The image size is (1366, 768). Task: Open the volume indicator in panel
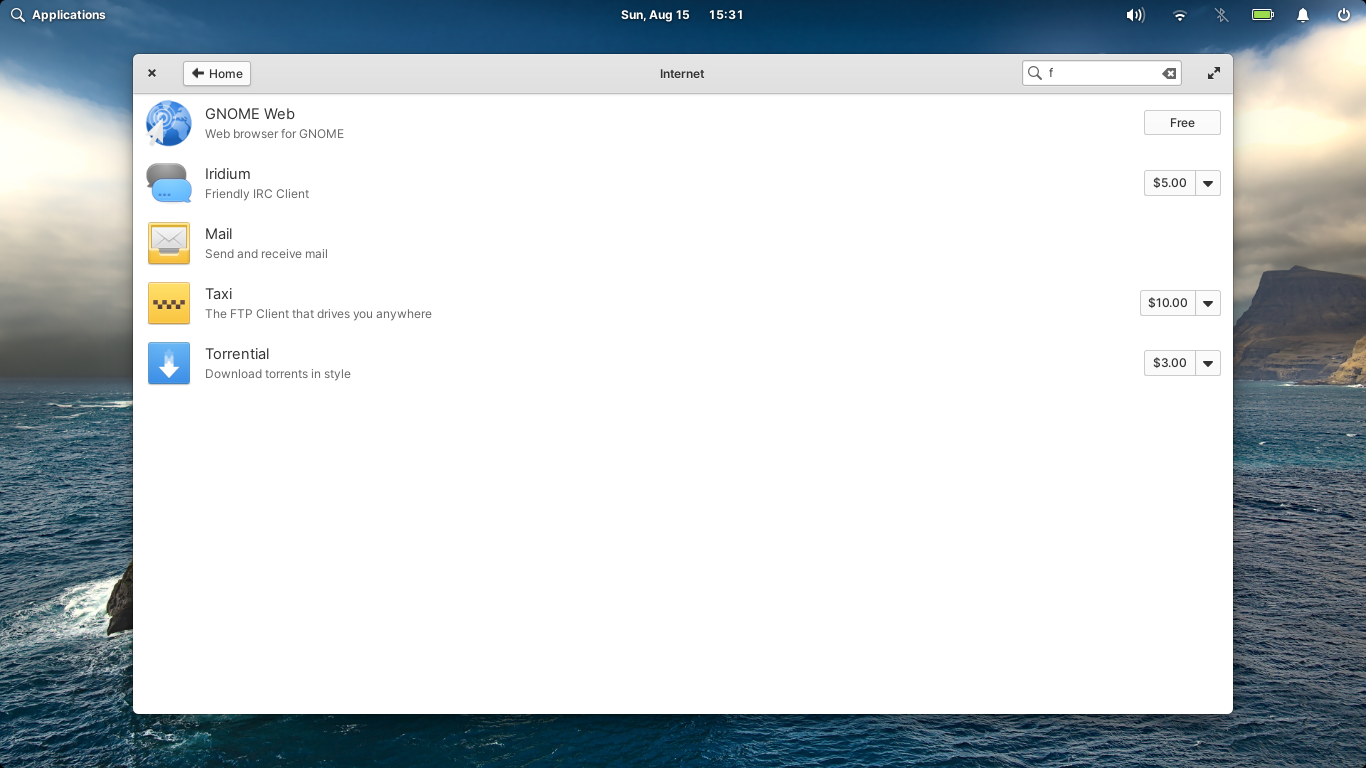point(1135,15)
